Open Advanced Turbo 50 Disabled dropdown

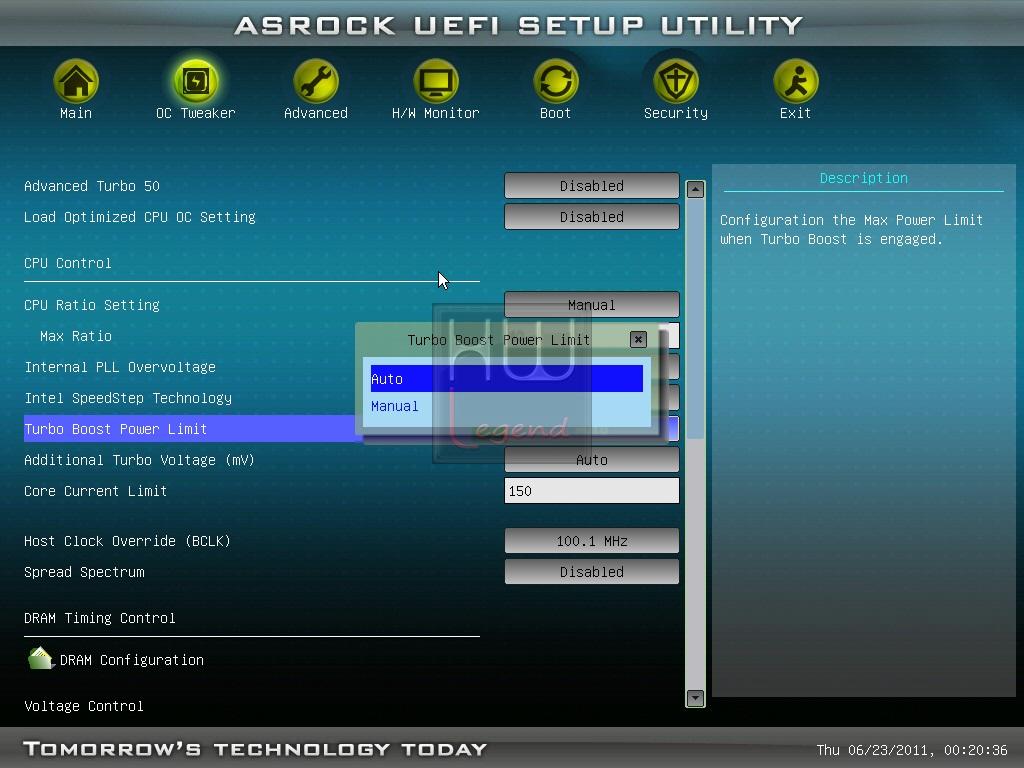(x=592, y=185)
